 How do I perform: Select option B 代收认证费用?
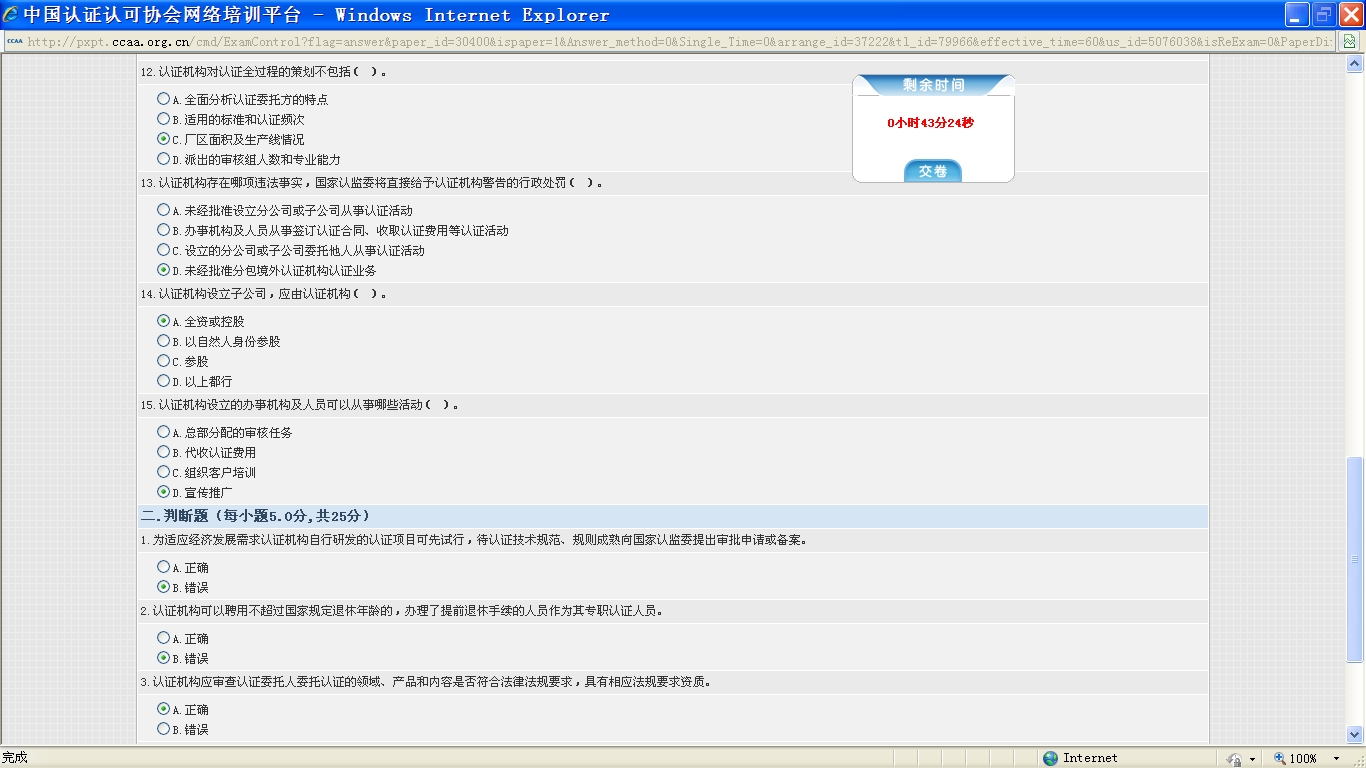(x=163, y=452)
